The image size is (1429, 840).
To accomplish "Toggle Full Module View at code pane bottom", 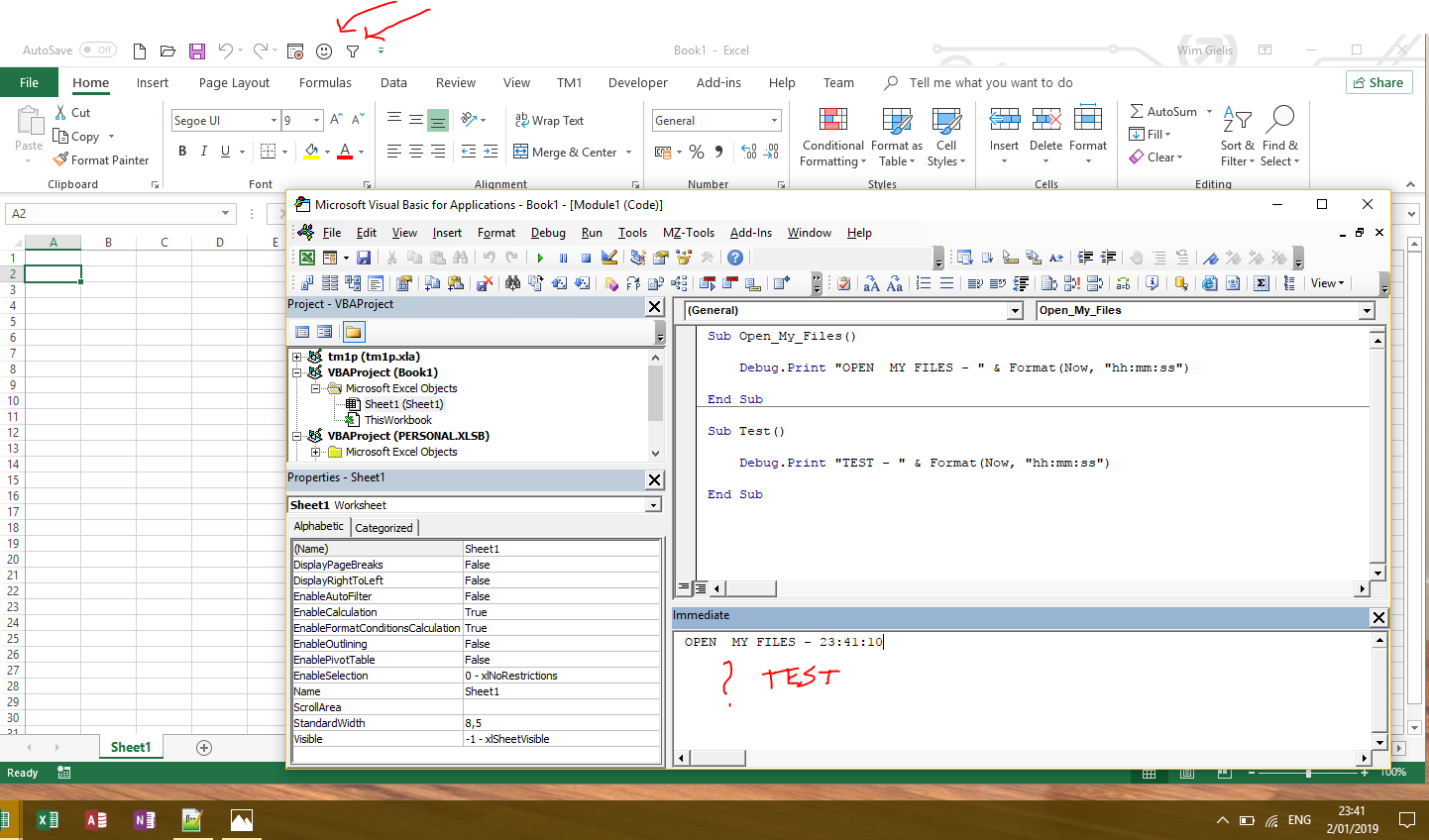I will point(700,588).
